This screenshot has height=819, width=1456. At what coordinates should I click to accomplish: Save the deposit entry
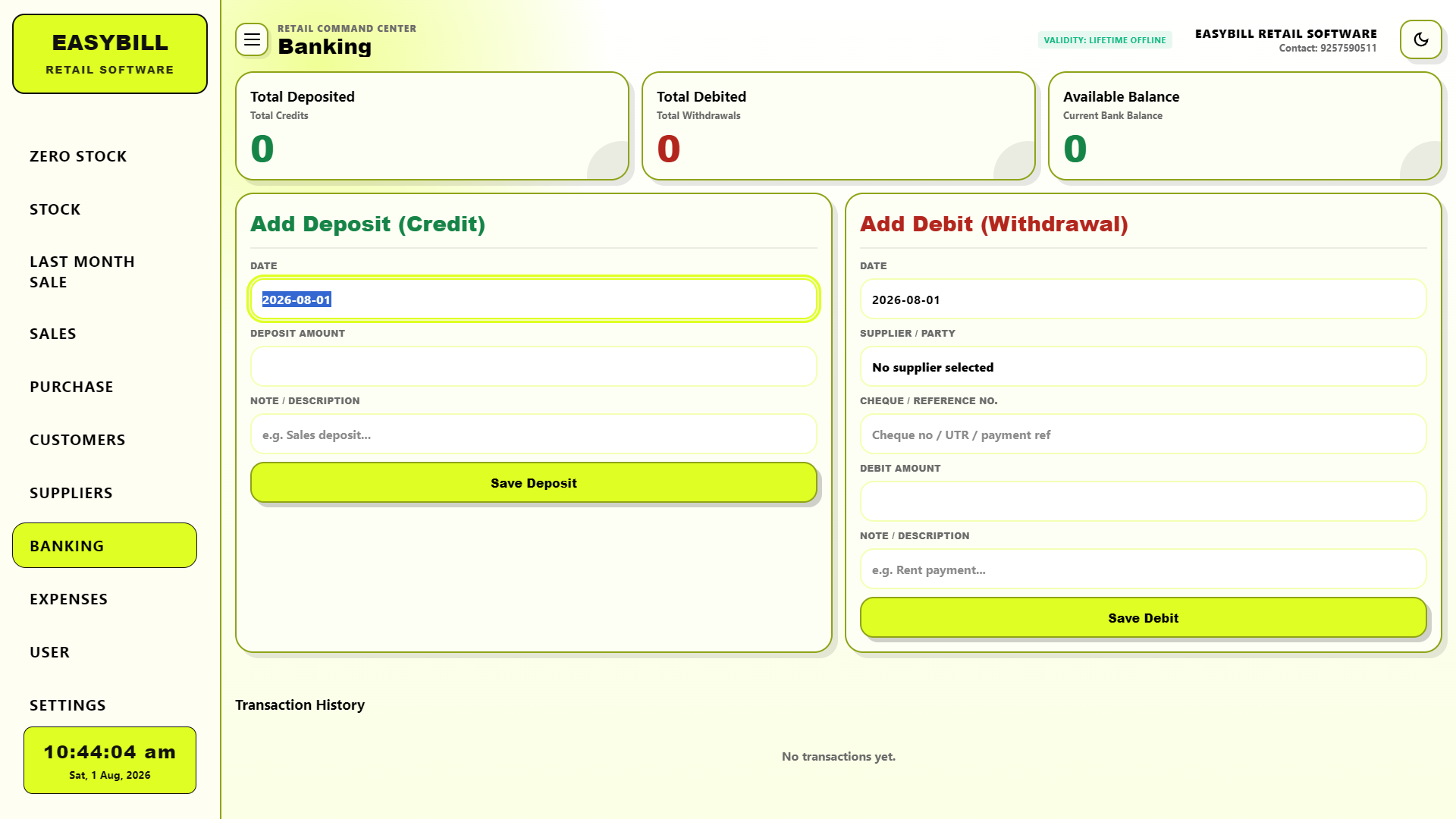pyautogui.click(x=534, y=482)
